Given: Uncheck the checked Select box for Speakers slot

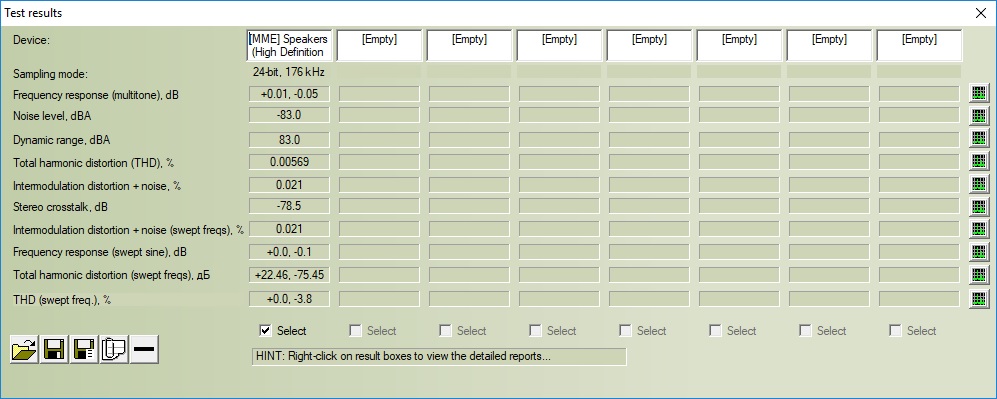Looking at the screenshot, I should point(266,330).
